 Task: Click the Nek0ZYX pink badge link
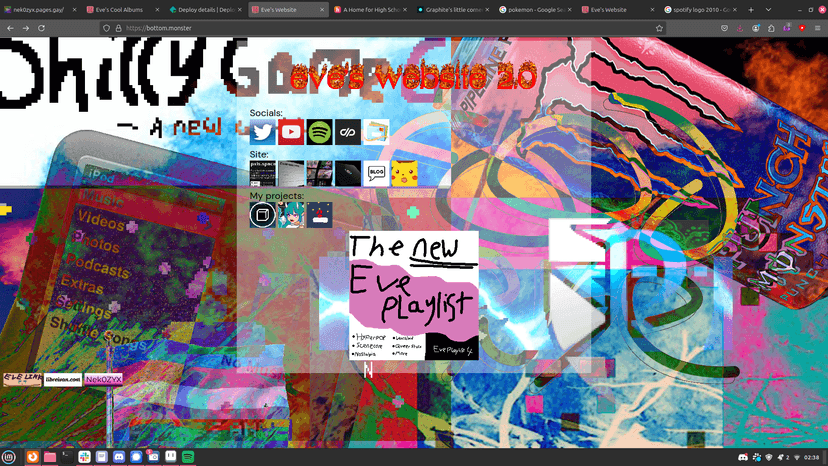104,379
